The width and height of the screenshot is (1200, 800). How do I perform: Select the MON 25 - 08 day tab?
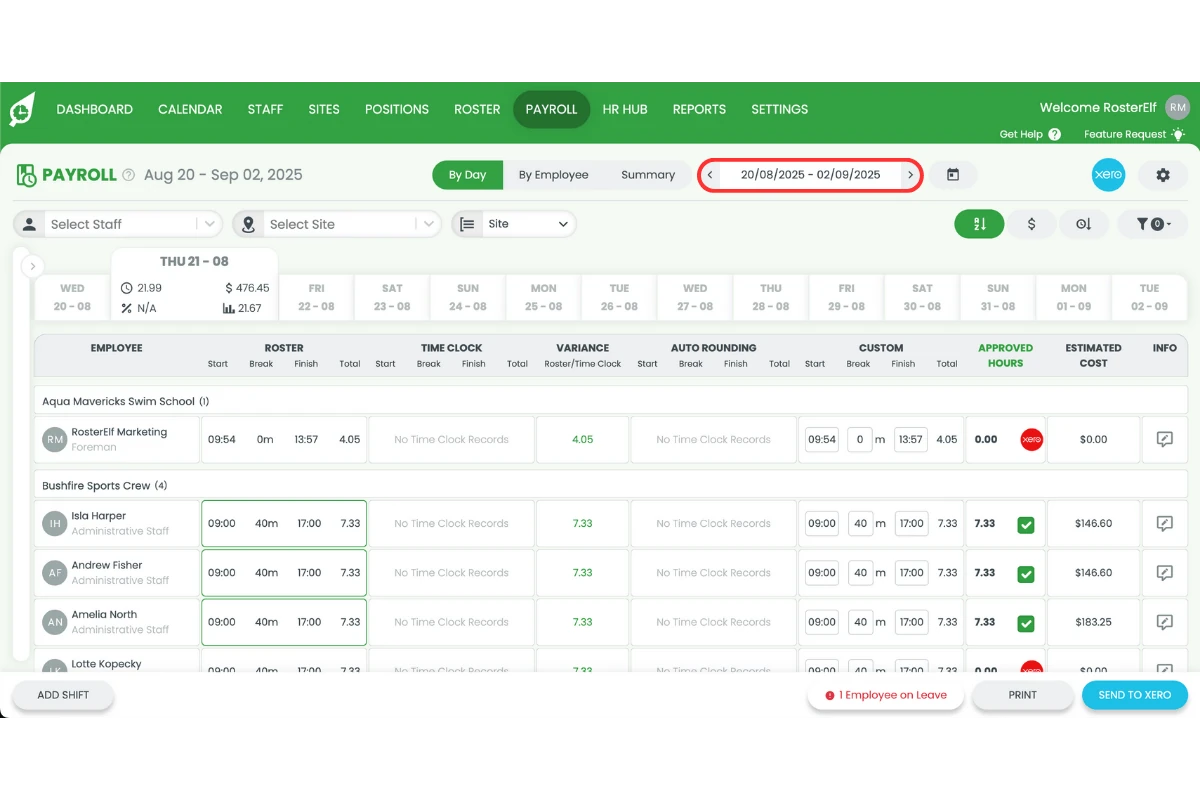tap(543, 297)
